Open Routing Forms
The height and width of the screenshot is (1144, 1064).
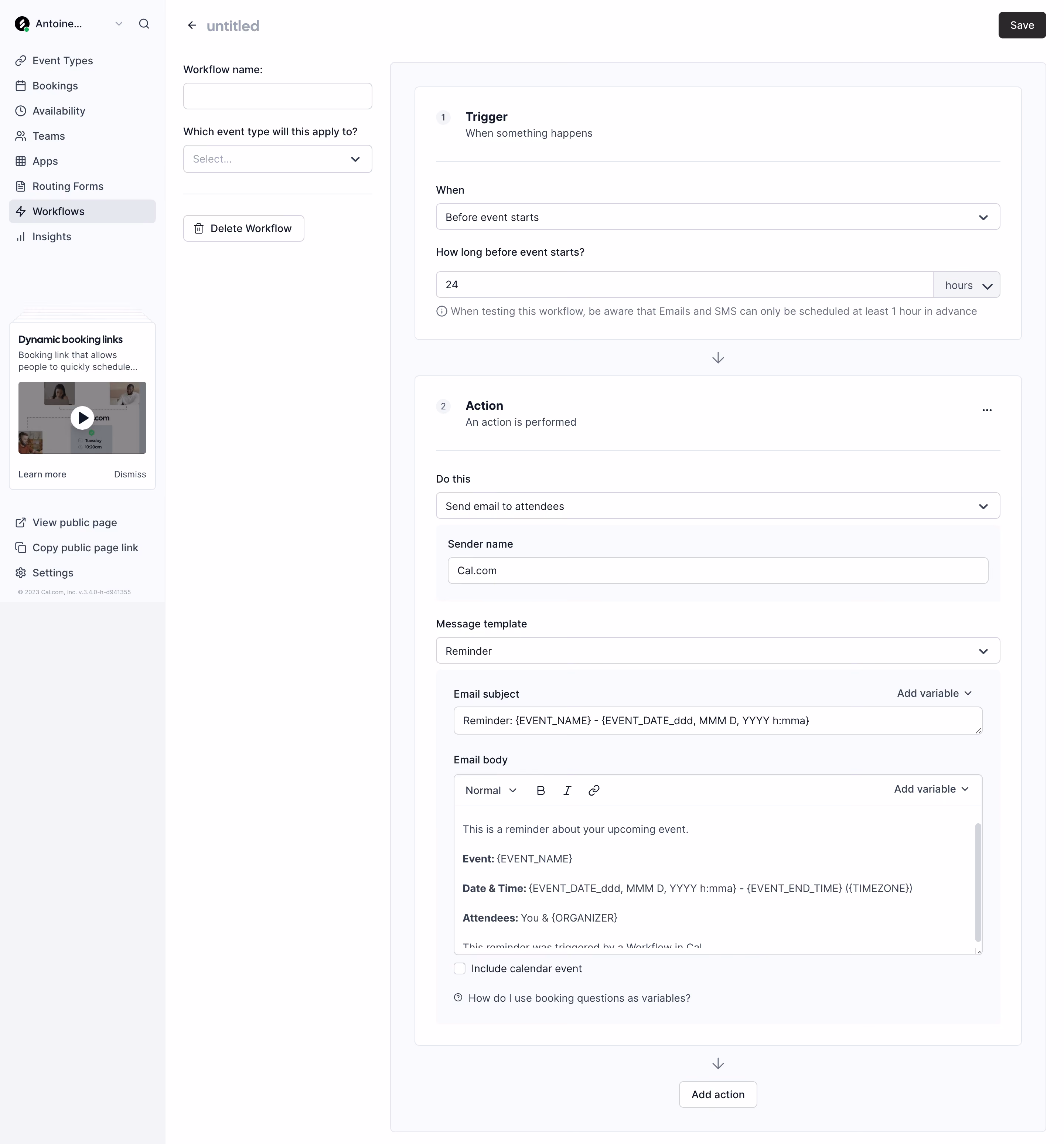click(82, 187)
